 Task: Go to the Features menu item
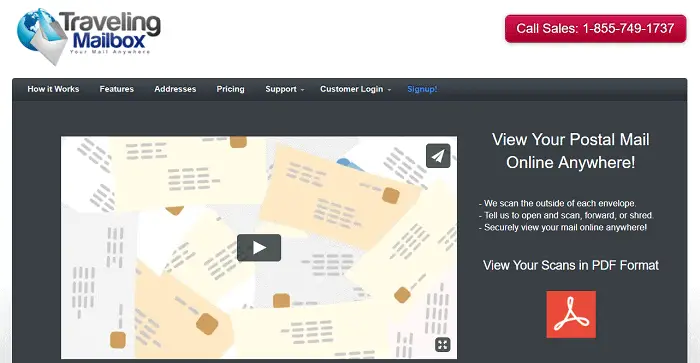(117, 89)
